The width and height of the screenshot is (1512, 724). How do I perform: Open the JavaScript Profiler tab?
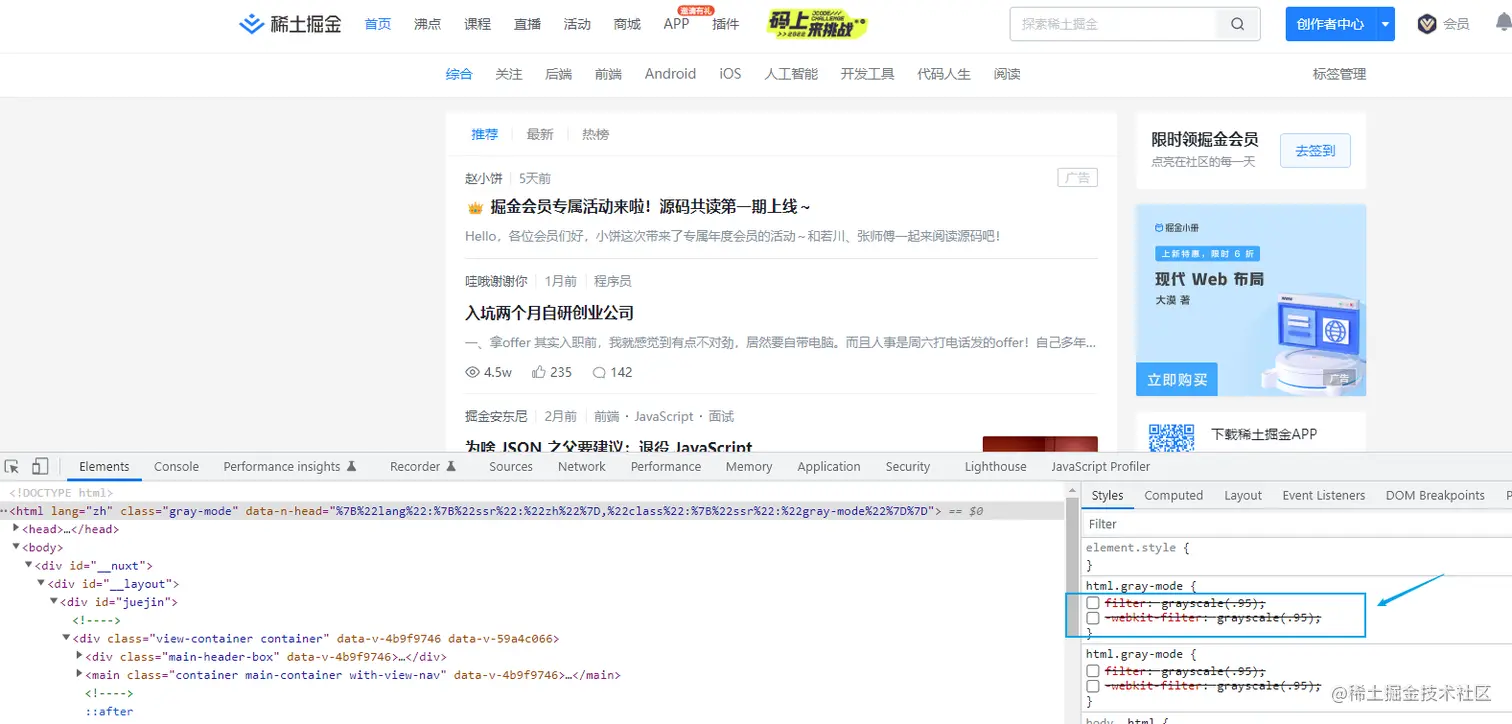pos(1101,467)
